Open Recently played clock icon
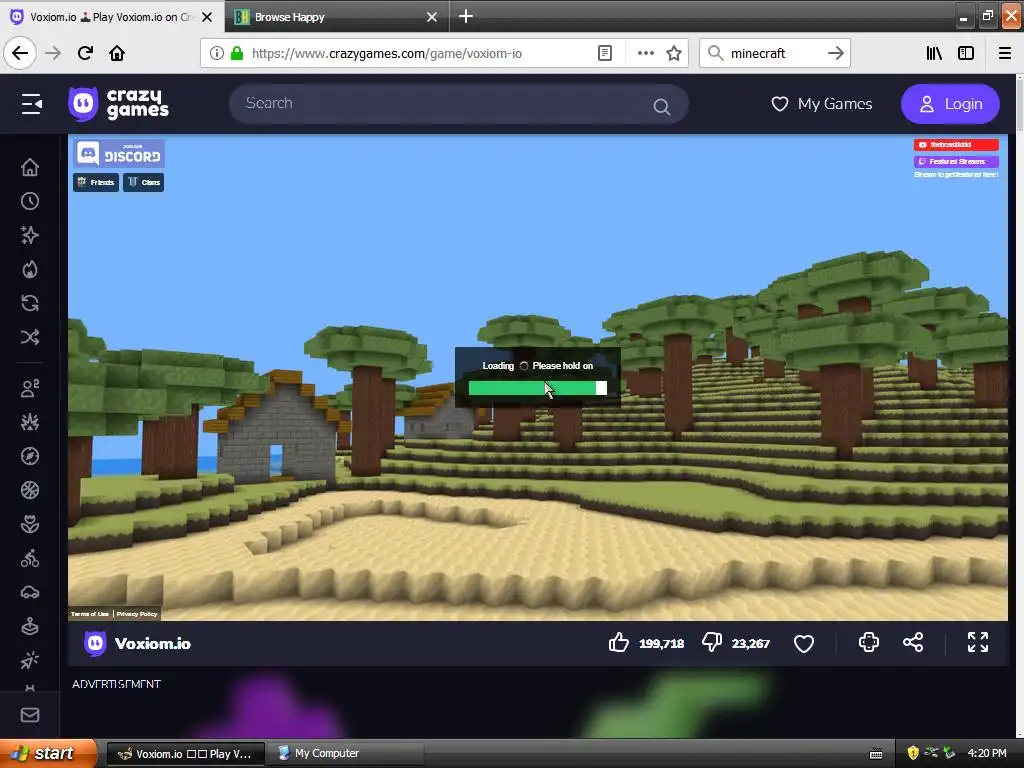 click(29, 201)
